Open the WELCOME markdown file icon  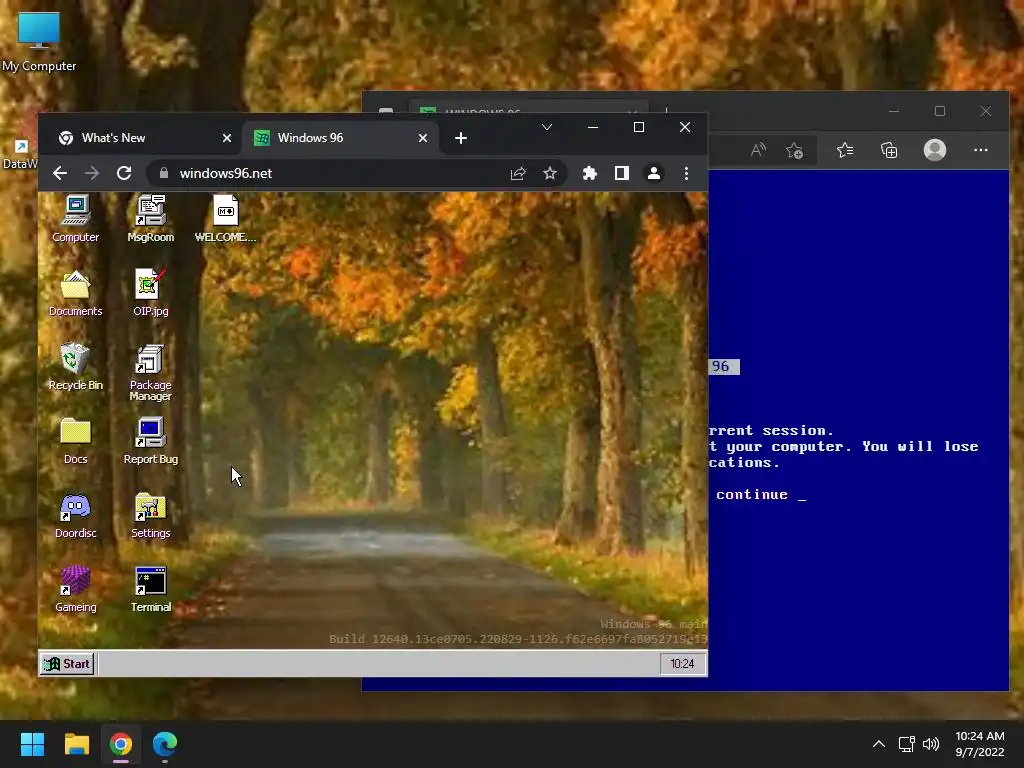coord(226,218)
